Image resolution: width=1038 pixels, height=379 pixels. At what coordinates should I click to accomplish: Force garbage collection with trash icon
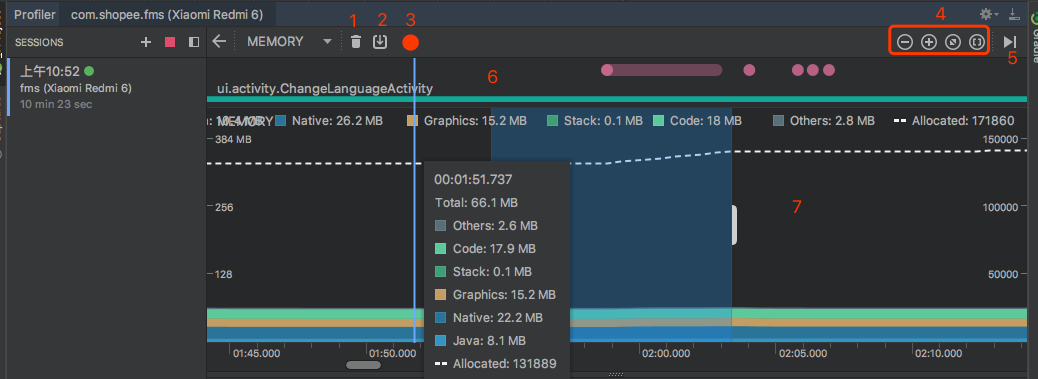(355, 42)
